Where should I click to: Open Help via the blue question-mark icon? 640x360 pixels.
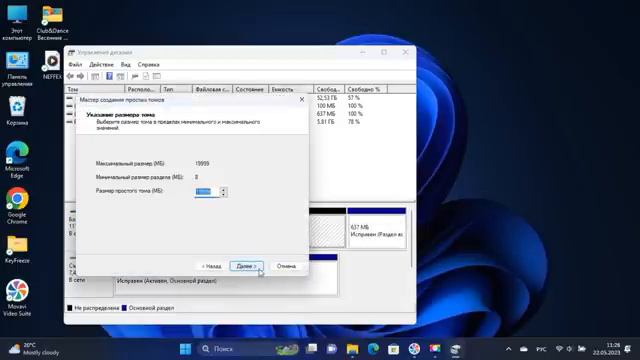click(109, 76)
